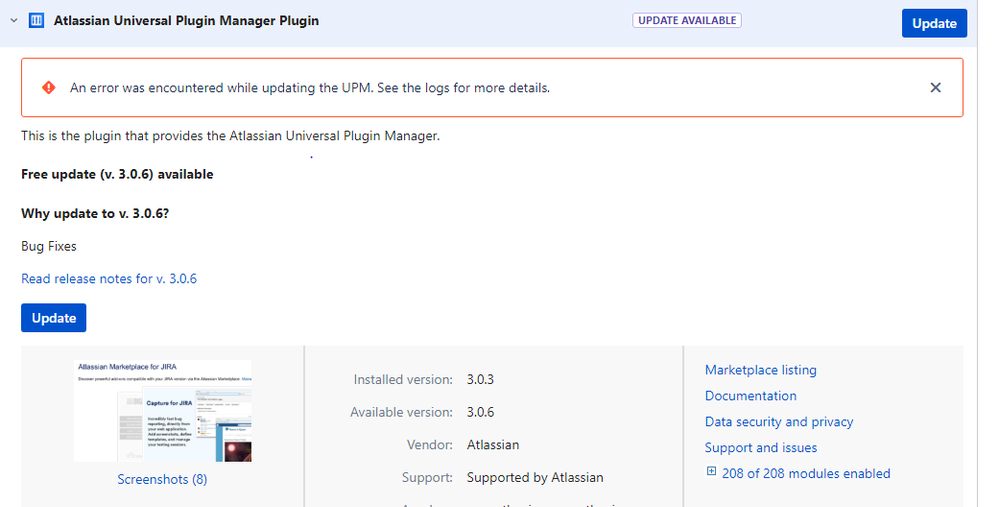This screenshot has height=507, width=999.
Task: Open the Screenshots (8) link
Action: 162,480
